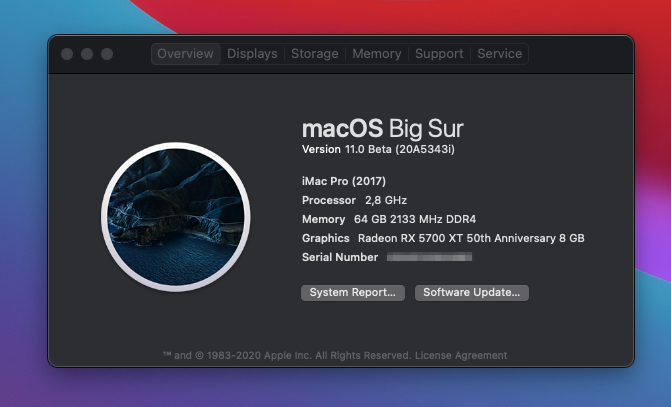The width and height of the screenshot is (671, 407).
Task: Open the Storage tab
Action: tap(315, 54)
